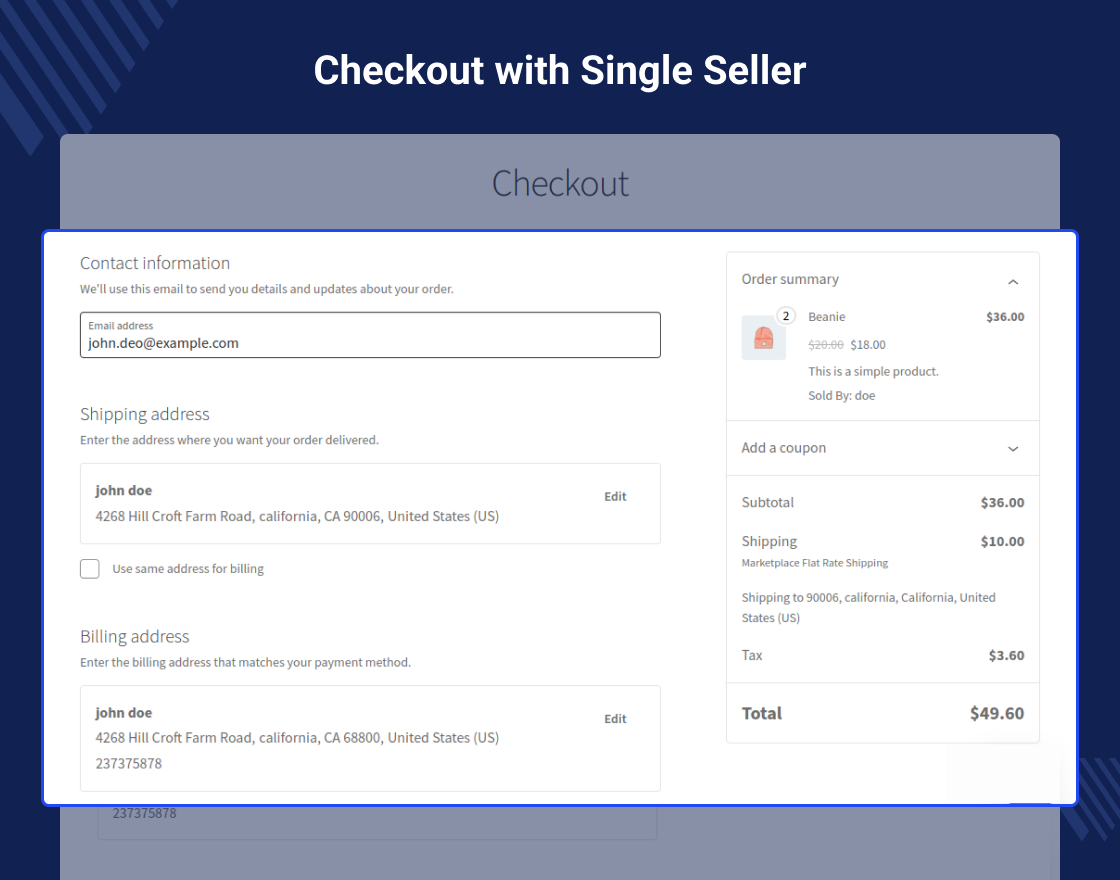Check Use same address for billing
Viewport: 1120px width, 880px height.
click(x=89, y=568)
